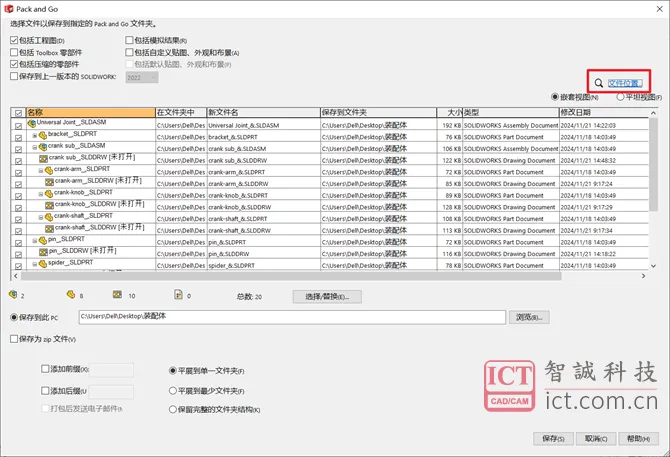Collapse the crank-arm tree node
This screenshot has width=670, height=457.
coord(41,171)
